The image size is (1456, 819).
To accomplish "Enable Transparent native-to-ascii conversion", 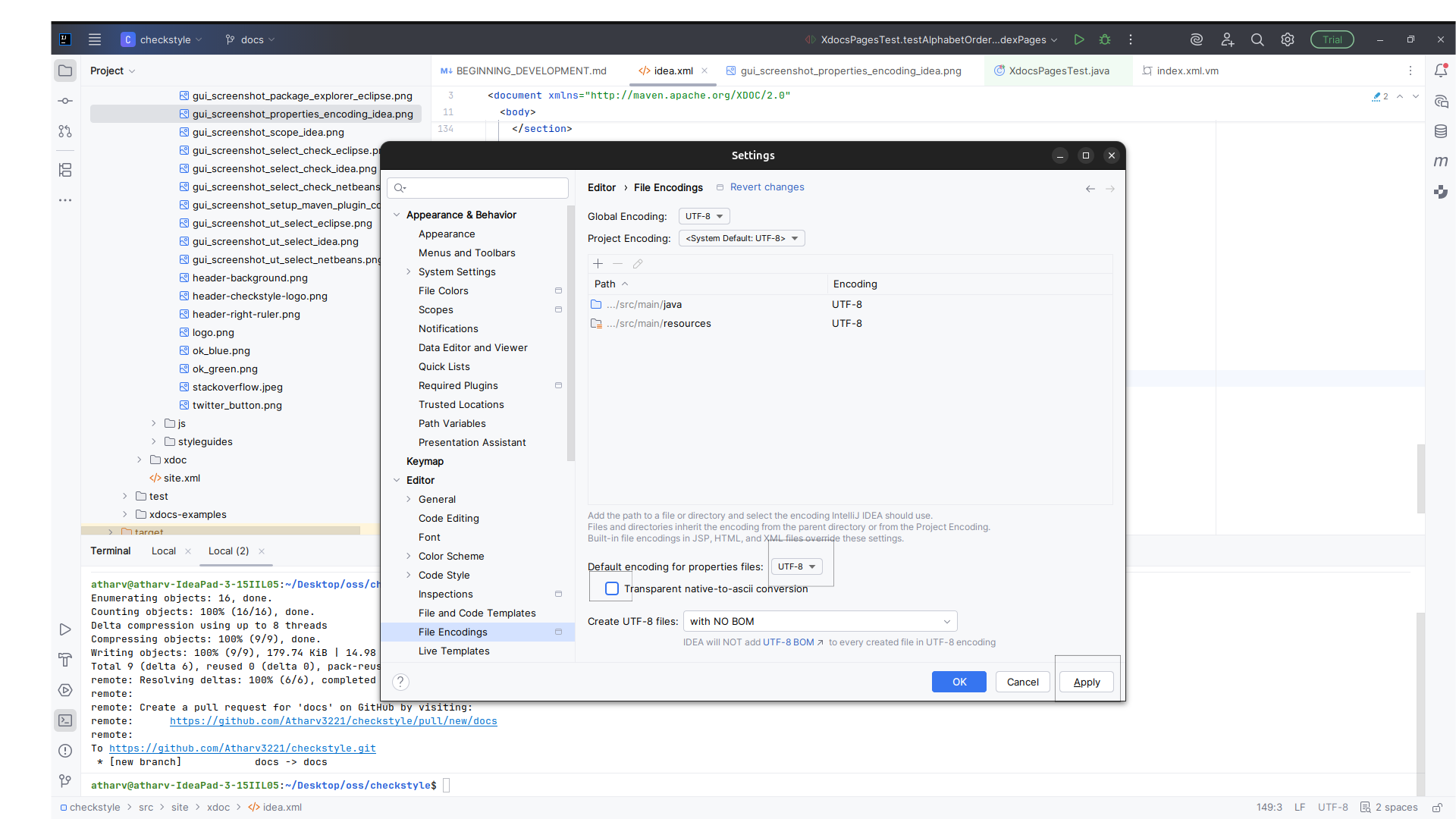I will pyautogui.click(x=610, y=588).
